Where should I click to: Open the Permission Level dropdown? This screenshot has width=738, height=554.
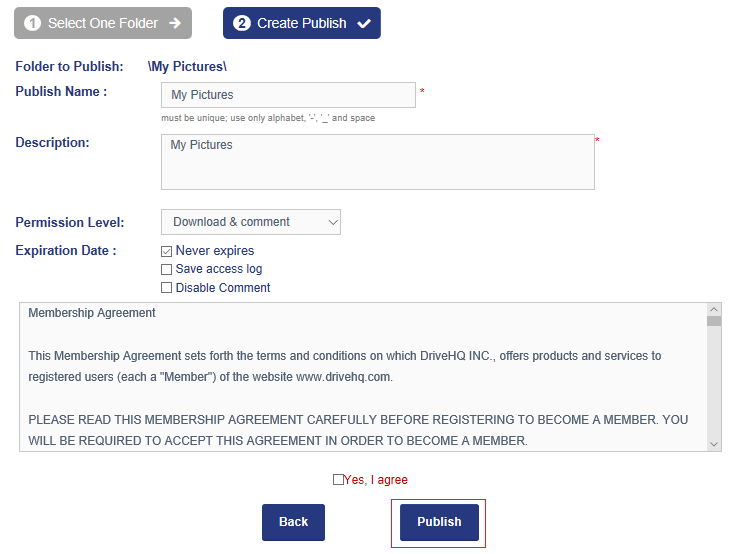251,222
